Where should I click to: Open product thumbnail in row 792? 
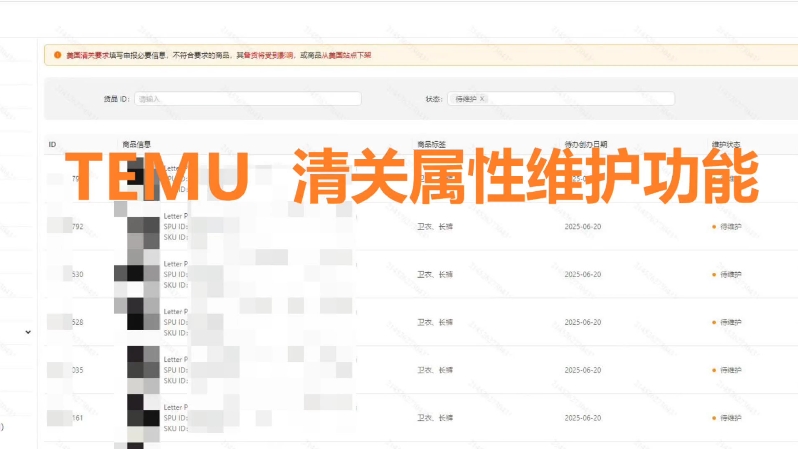click(x=143, y=227)
